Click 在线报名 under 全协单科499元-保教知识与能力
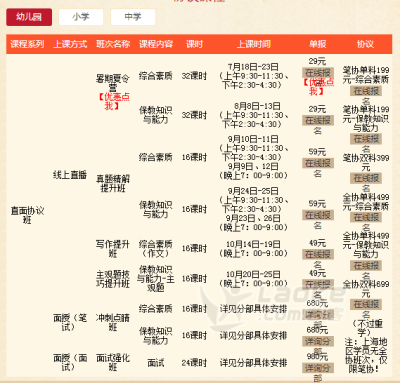This screenshot has width=400, height=383. (x=366, y=265)
